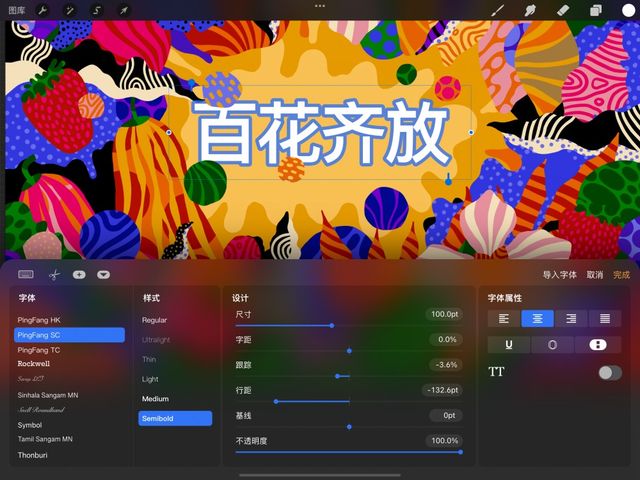Screen dimensions: 640x480
Task: Click the 基线 baseline slider handle
Action: pos(349,427)
